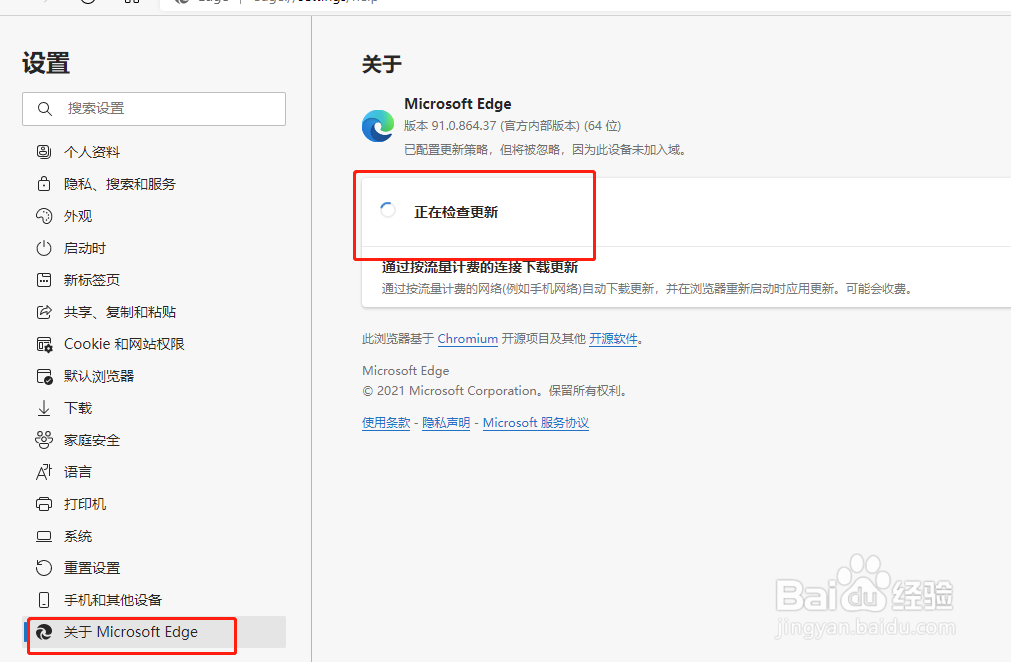Image resolution: width=1011 pixels, height=662 pixels.
Task: Click the 正在检查更新 status text
Action: click(456, 212)
